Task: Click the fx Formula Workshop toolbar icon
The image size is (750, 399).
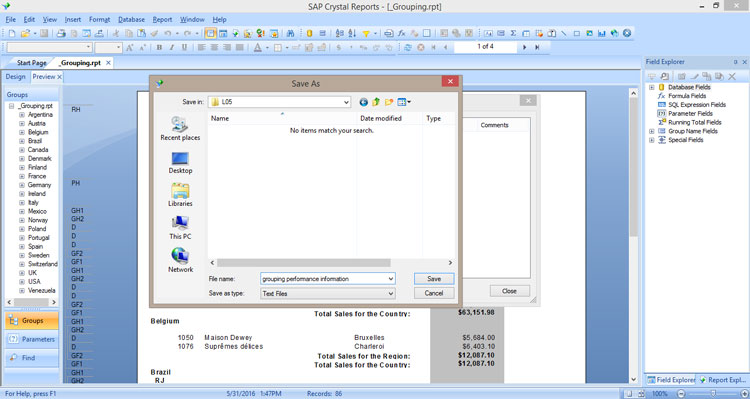Action: pyautogui.click(x=401, y=33)
